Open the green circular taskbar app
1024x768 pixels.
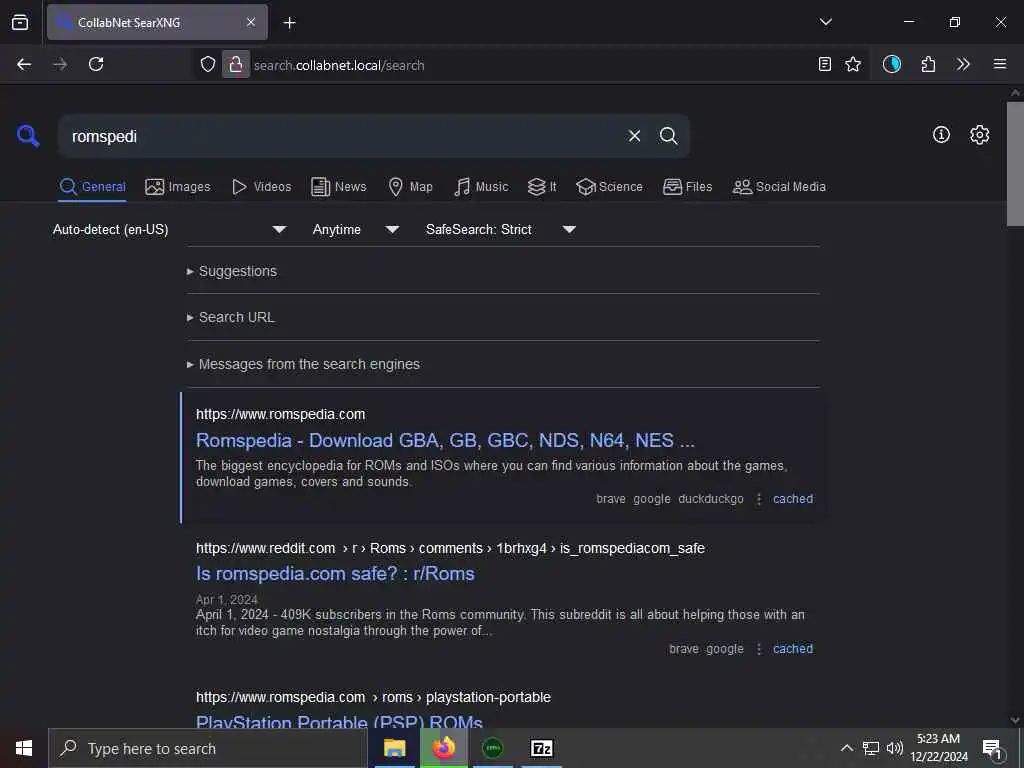click(492, 748)
